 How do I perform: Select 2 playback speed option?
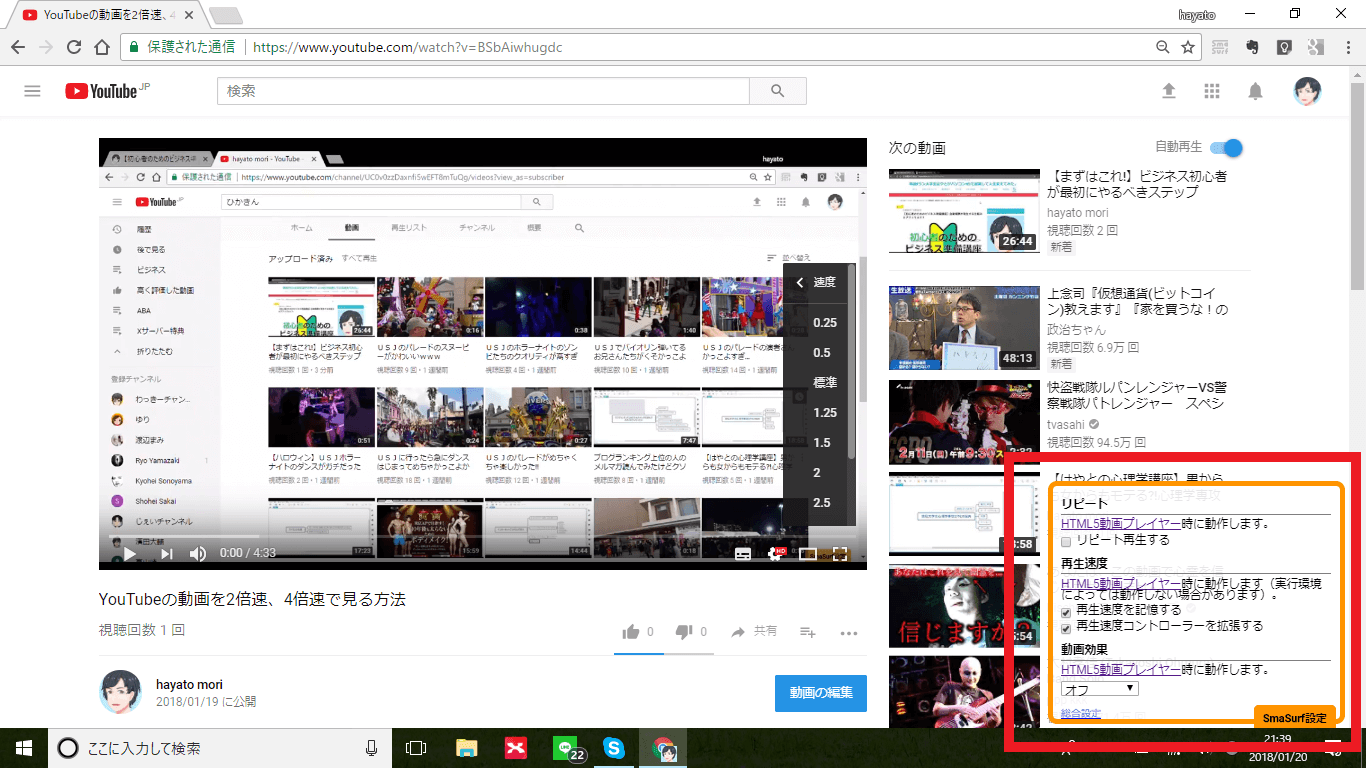[817, 473]
